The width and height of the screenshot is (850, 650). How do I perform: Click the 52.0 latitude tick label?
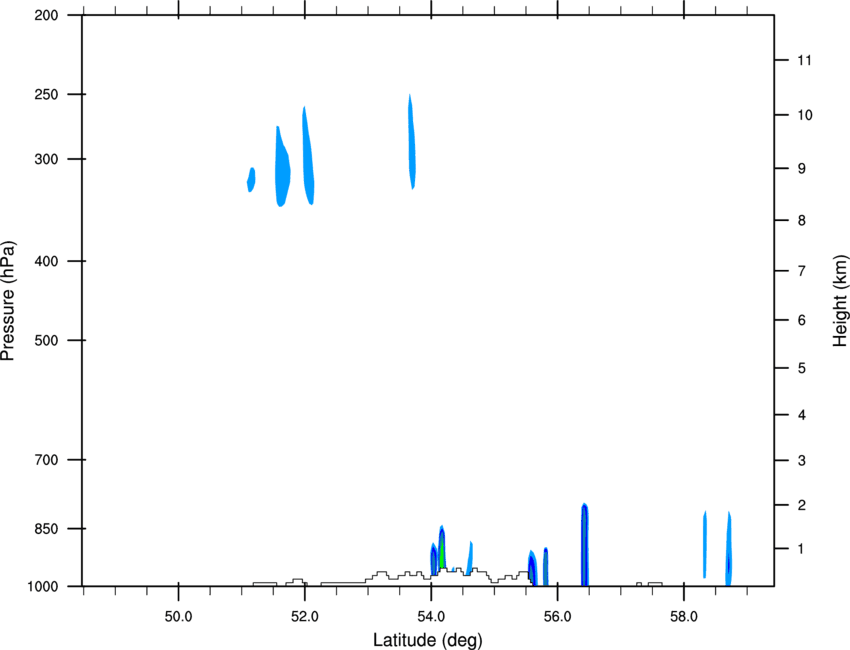point(305,617)
